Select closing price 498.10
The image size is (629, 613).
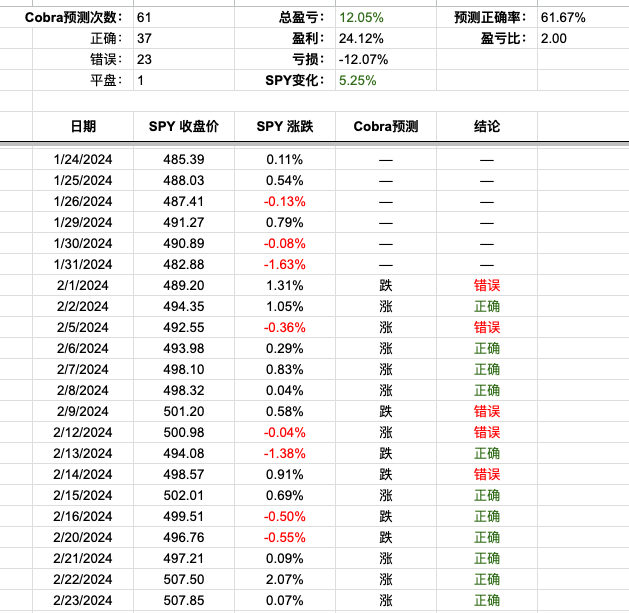click(x=184, y=369)
